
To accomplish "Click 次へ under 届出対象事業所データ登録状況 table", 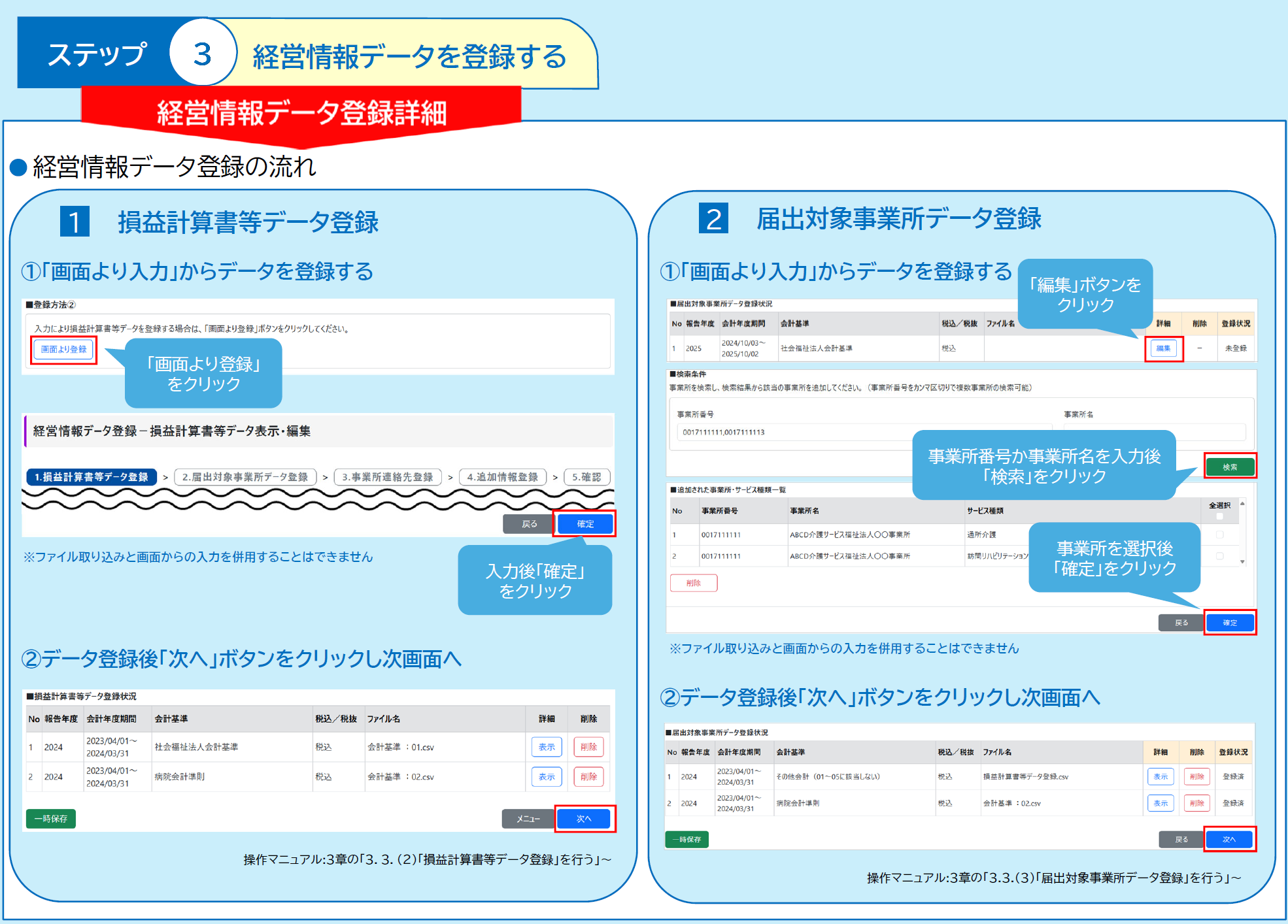I will pos(1229,840).
